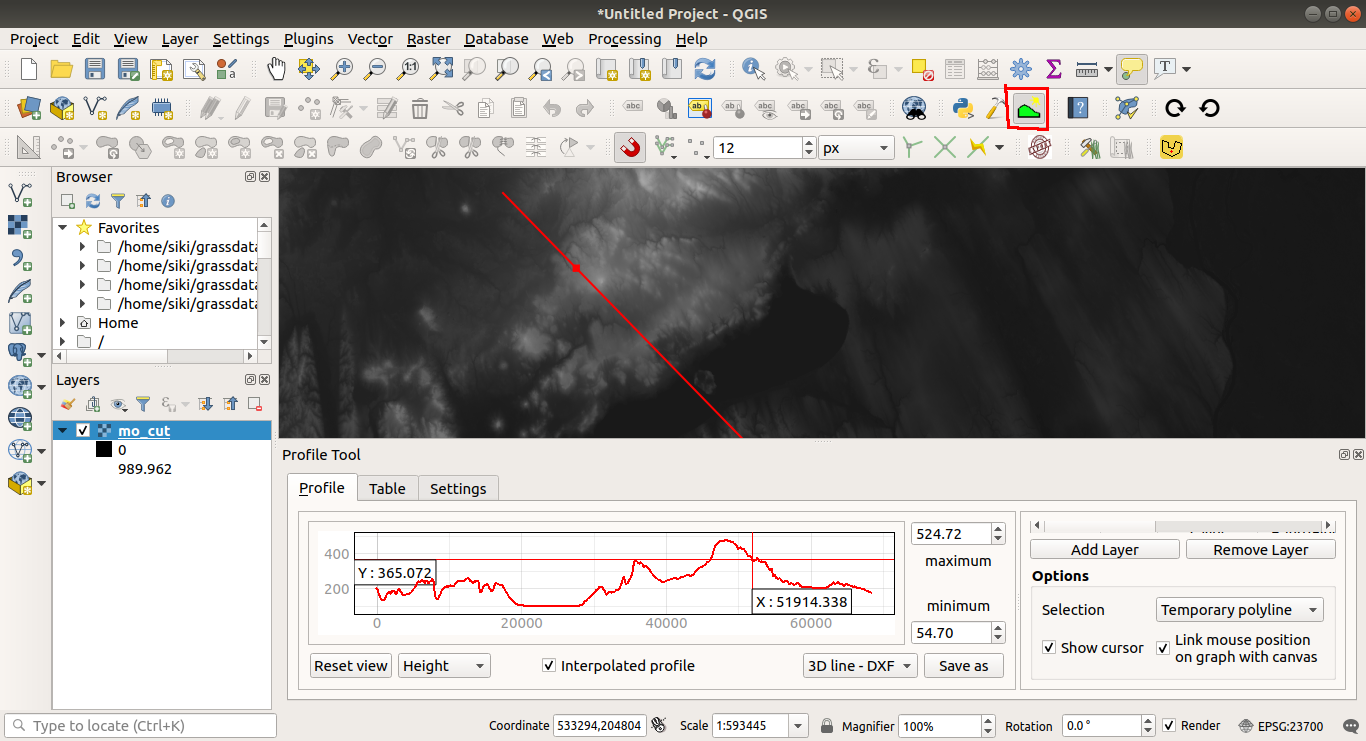Toggle the Interpolated profile checkbox
Viewport: 1366px width, 741px height.
click(548, 665)
